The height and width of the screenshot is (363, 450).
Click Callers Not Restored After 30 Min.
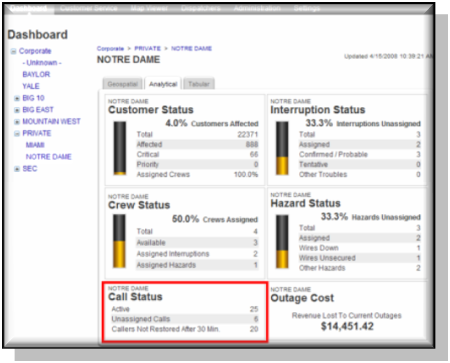point(185,329)
